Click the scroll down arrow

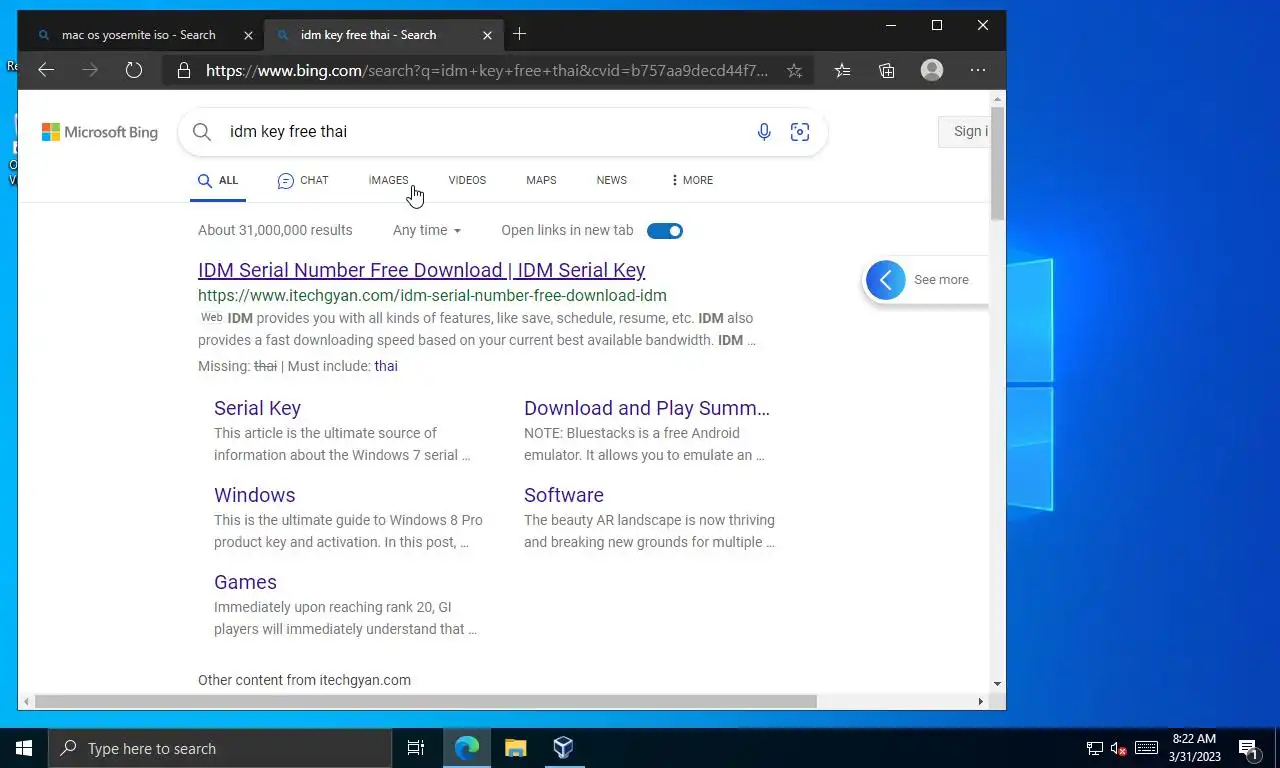tap(997, 685)
